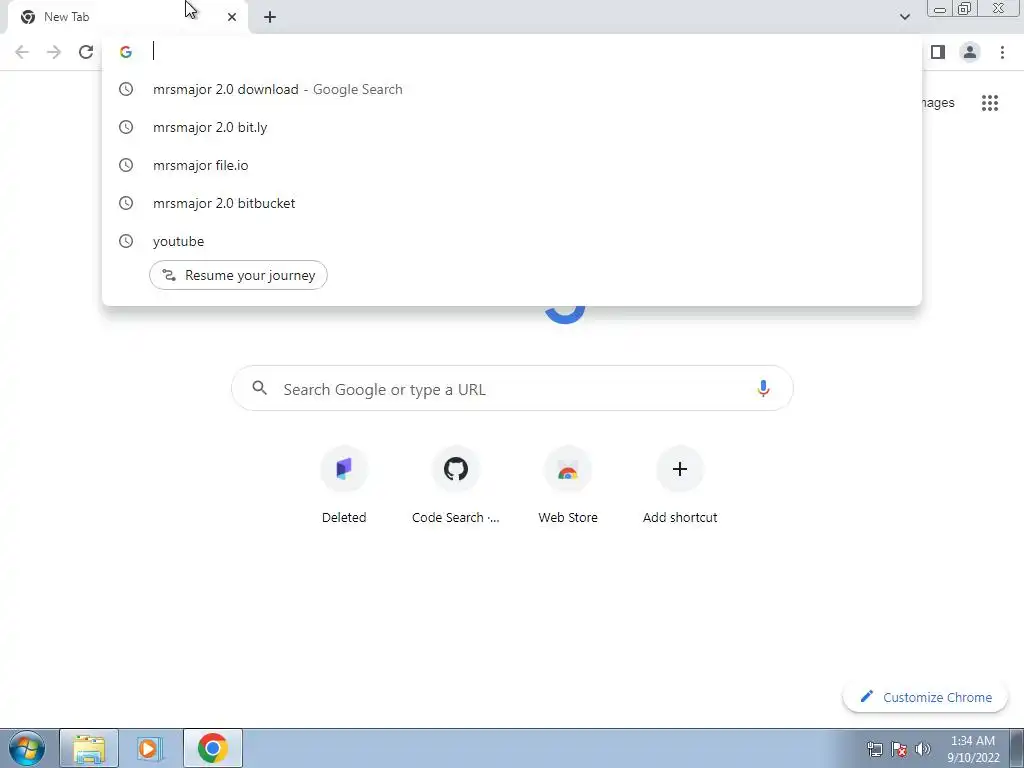The height and width of the screenshot is (768, 1024).
Task: Go back using the back arrow
Action: point(22,52)
